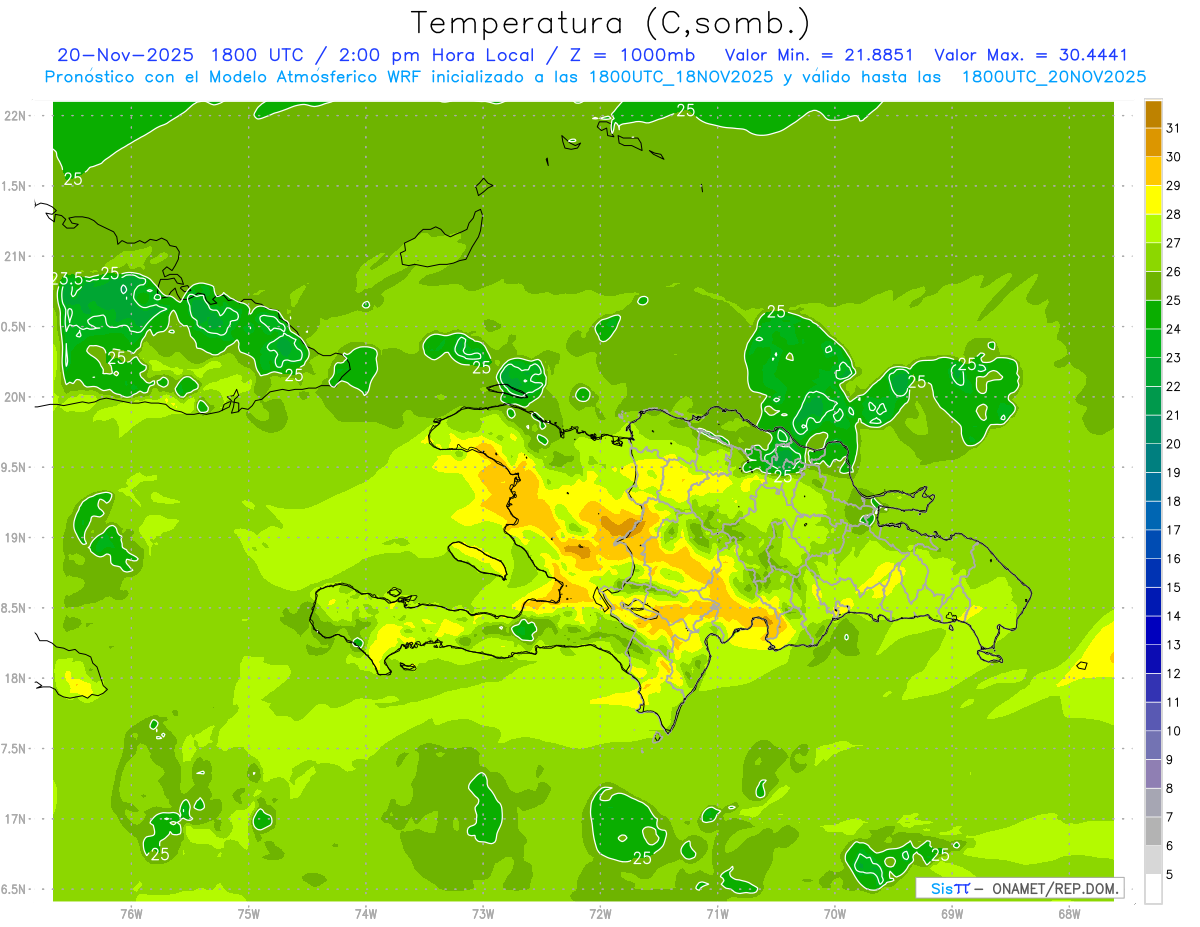
Task: Click the '19N' latitude axis label
Action: [x=16, y=538]
